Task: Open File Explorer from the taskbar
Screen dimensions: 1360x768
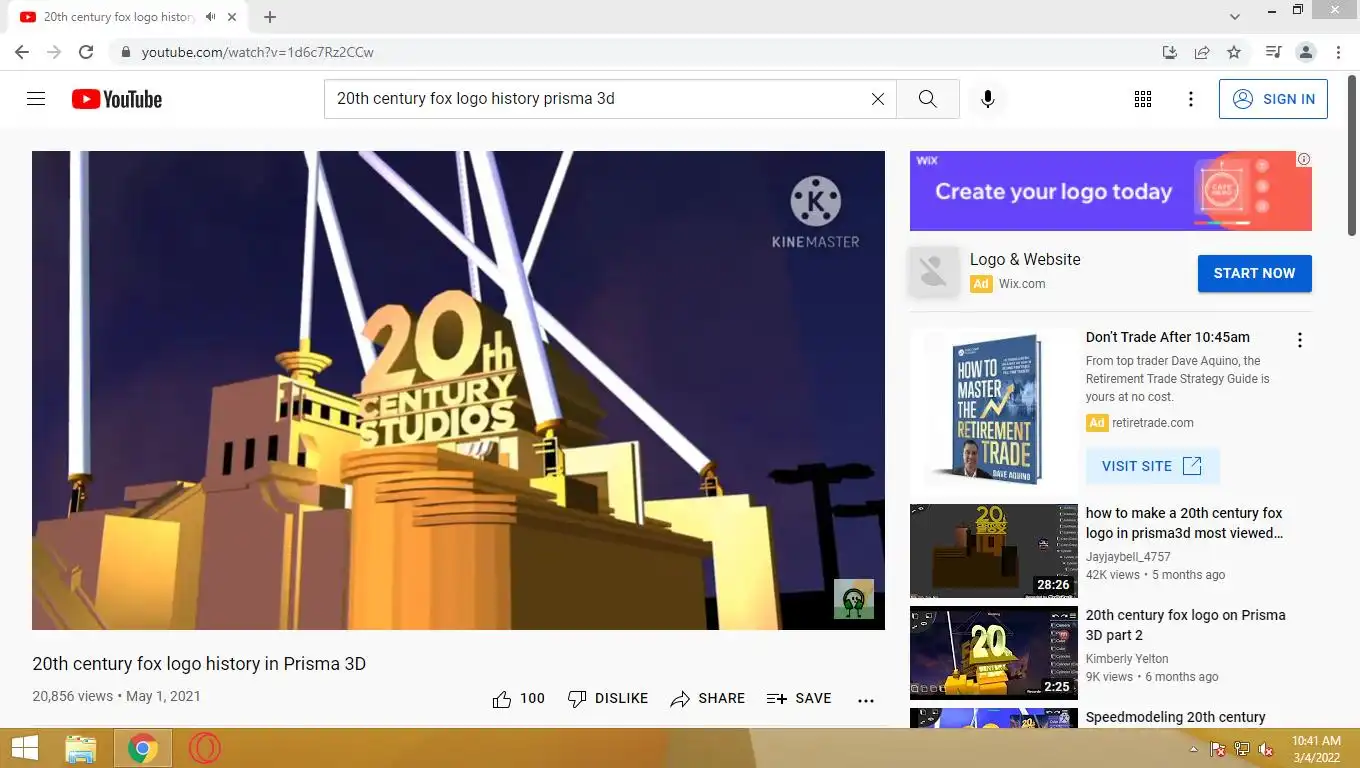Action: coord(80,748)
